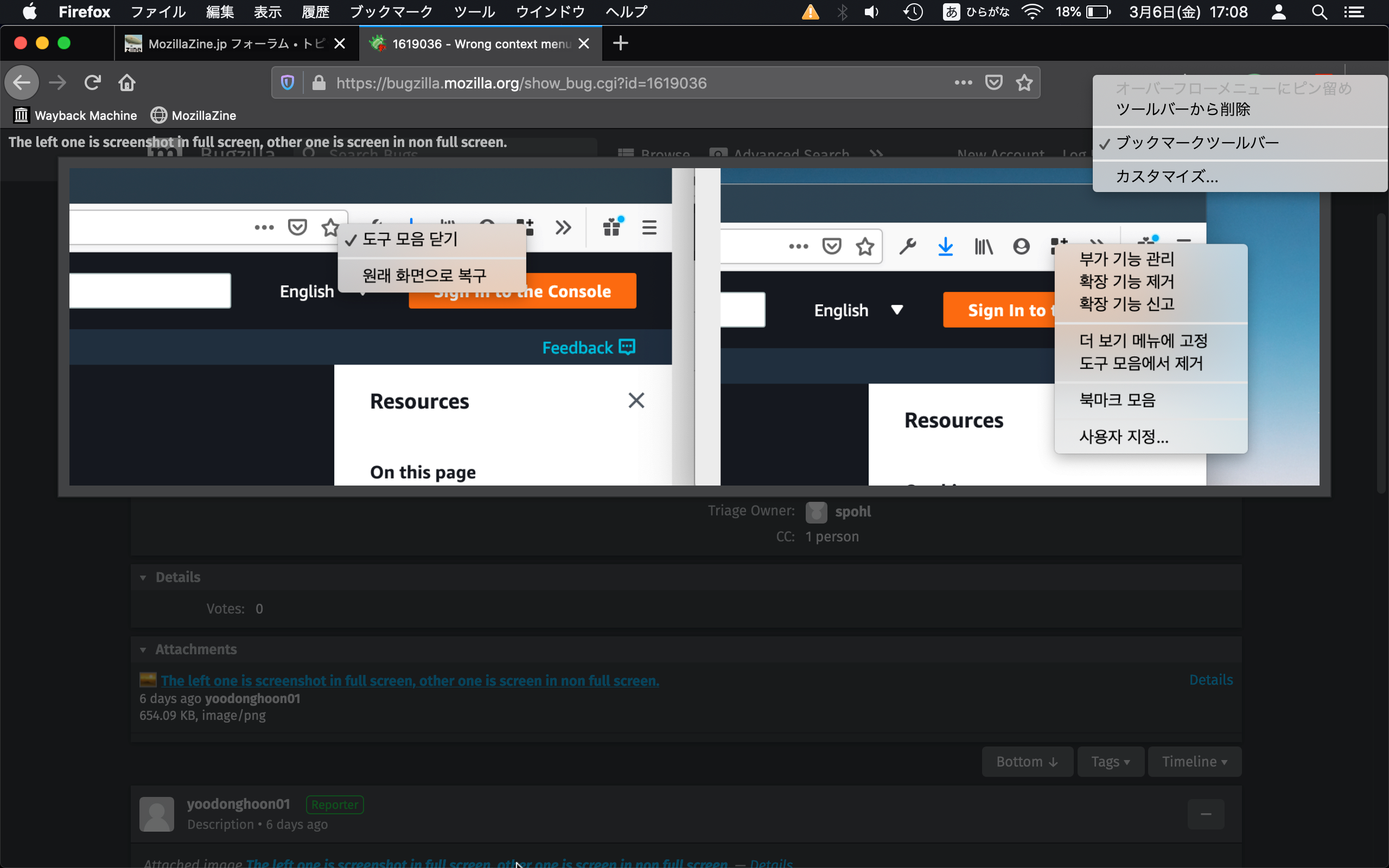The width and height of the screenshot is (1389, 868).
Task: Open tracking protection shield icon
Action: tap(288, 83)
